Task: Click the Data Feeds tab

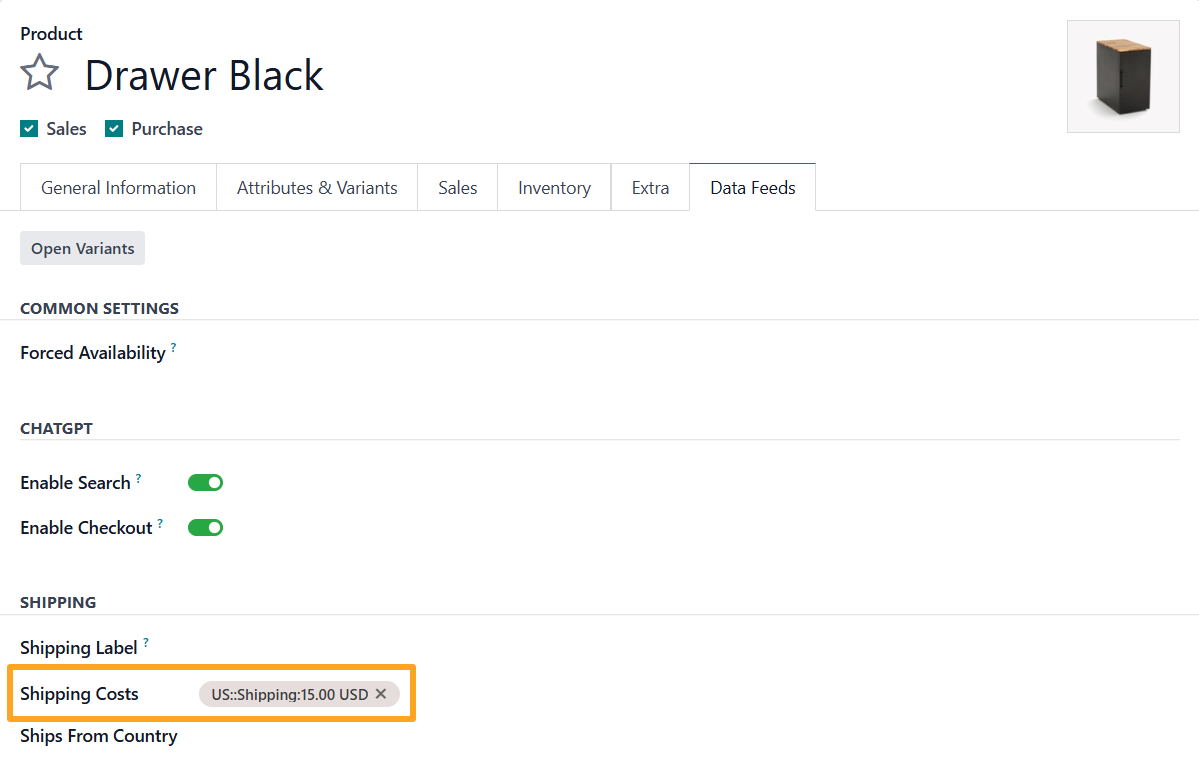Action: pyautogui.click(x=752, y=187)
